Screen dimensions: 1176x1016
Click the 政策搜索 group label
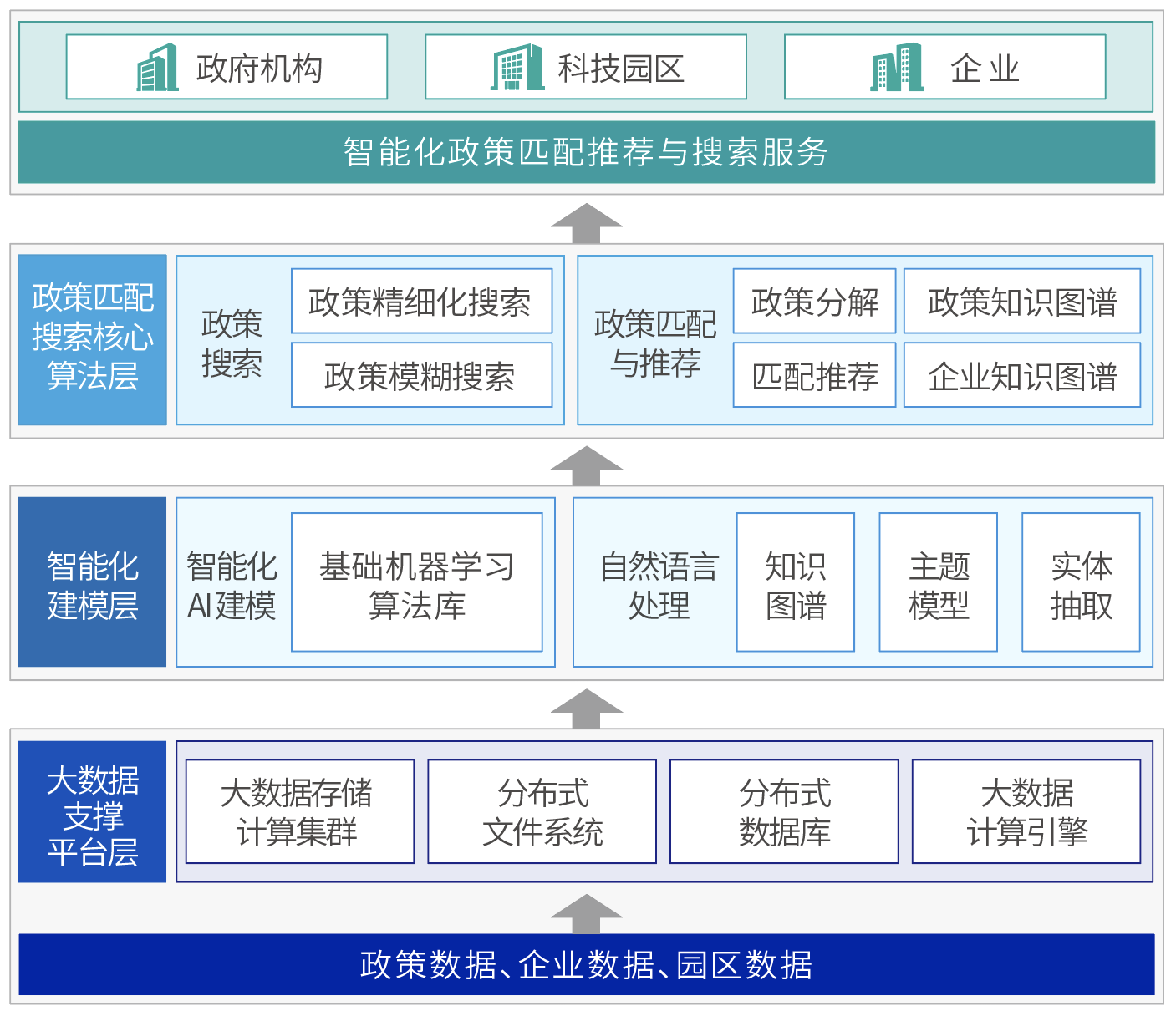point(232,343)
